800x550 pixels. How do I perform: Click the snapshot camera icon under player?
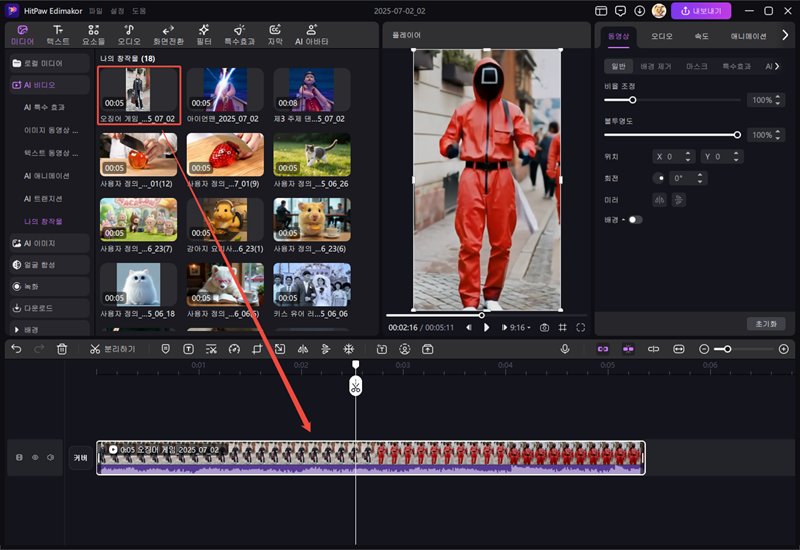coord(544,328)
